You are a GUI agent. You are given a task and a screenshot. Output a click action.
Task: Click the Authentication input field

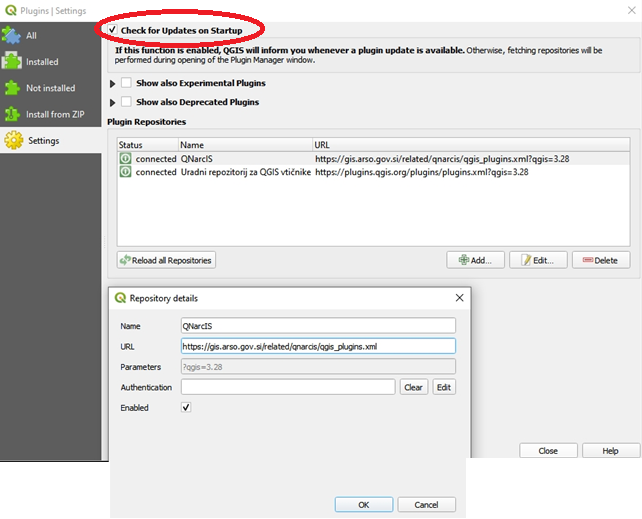[x=288, y=387]
